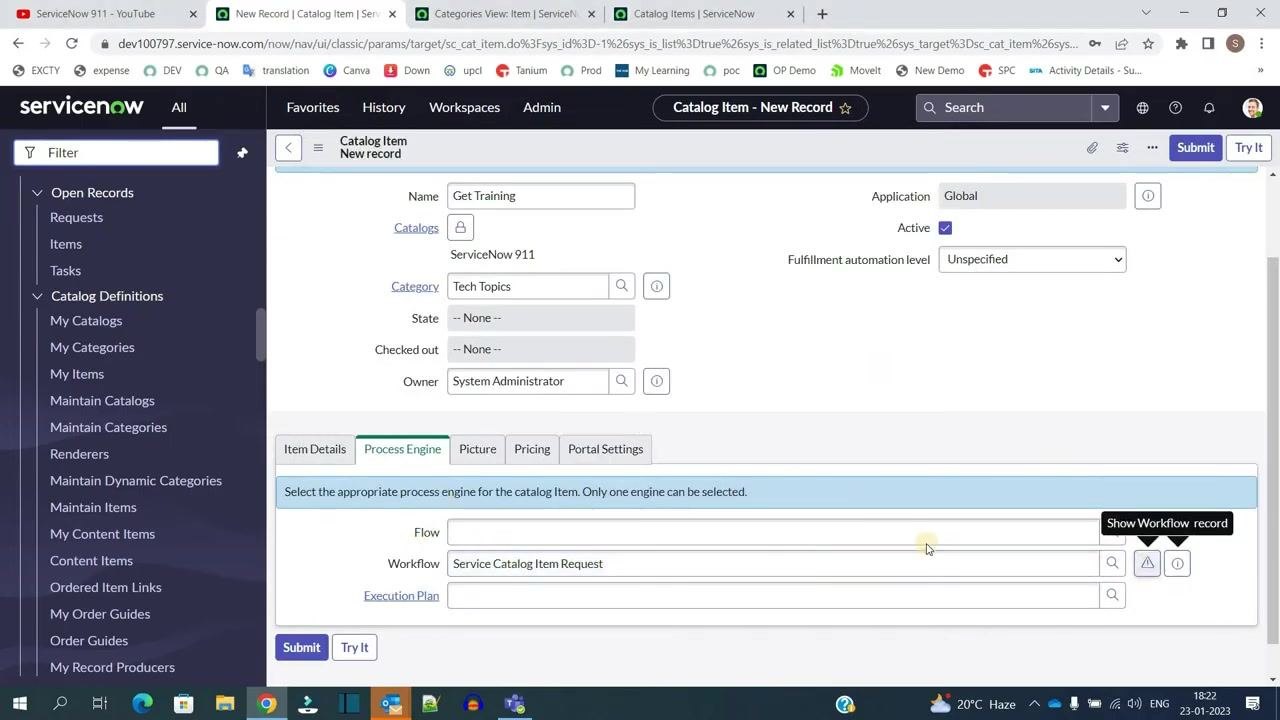Click the info icon beside Workflow field

[x=1177, y=564]
